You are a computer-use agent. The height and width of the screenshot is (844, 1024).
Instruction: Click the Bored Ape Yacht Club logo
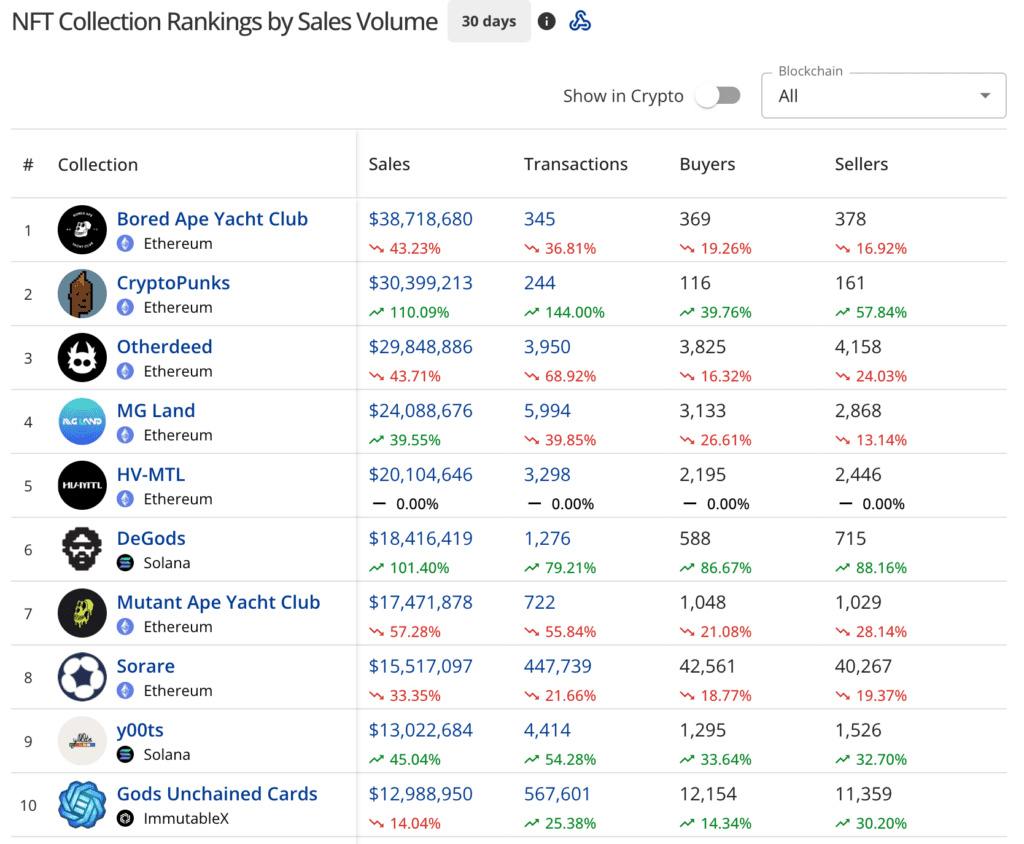click(x=82, y=230)
